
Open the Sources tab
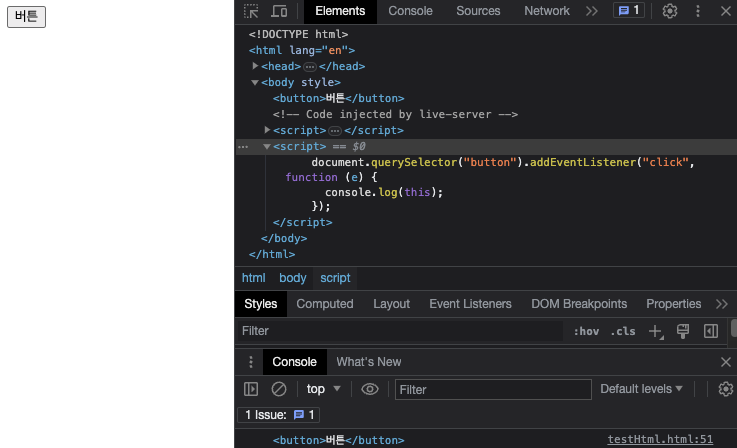478,11
